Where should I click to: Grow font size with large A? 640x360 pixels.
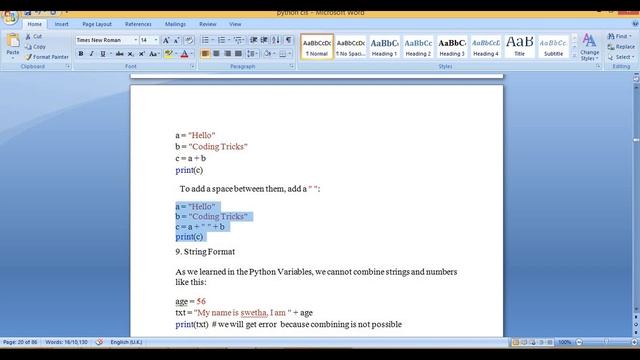(166, 40)
